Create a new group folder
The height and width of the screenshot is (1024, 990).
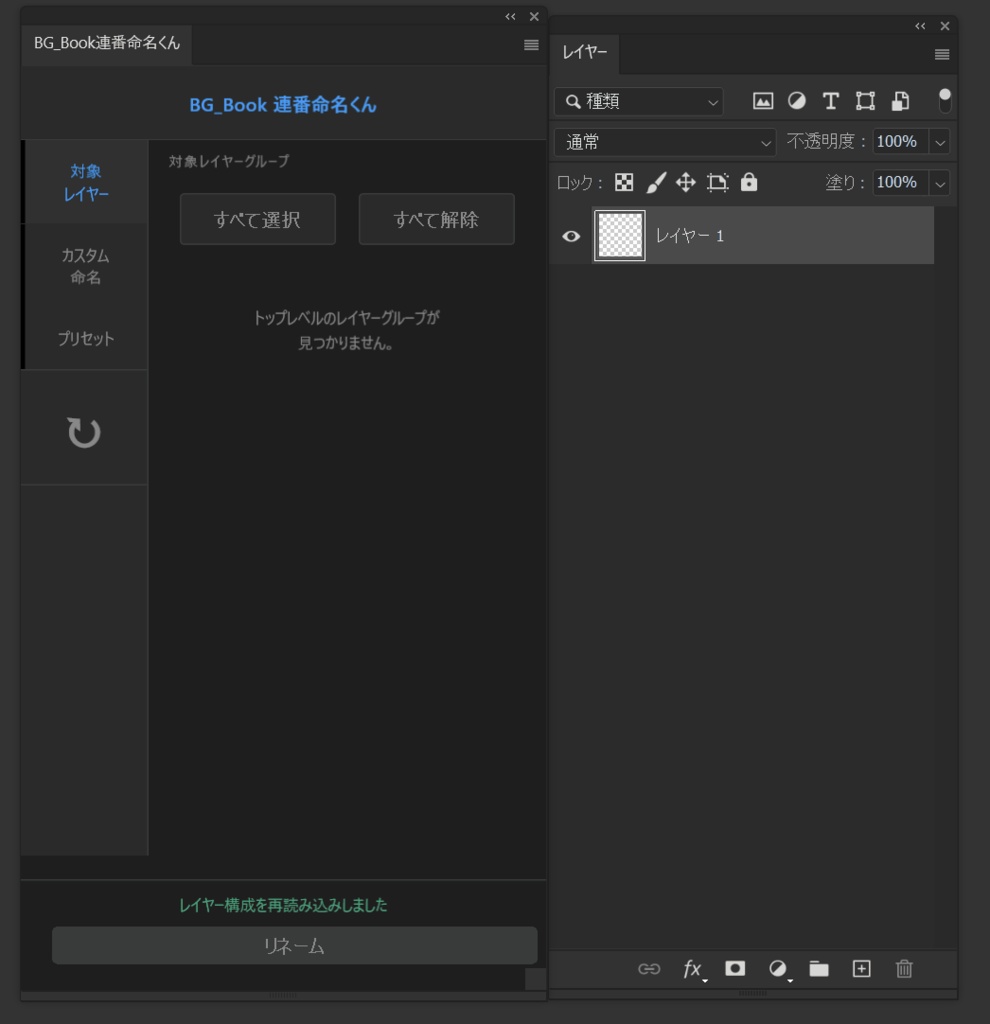pos(819,968)
